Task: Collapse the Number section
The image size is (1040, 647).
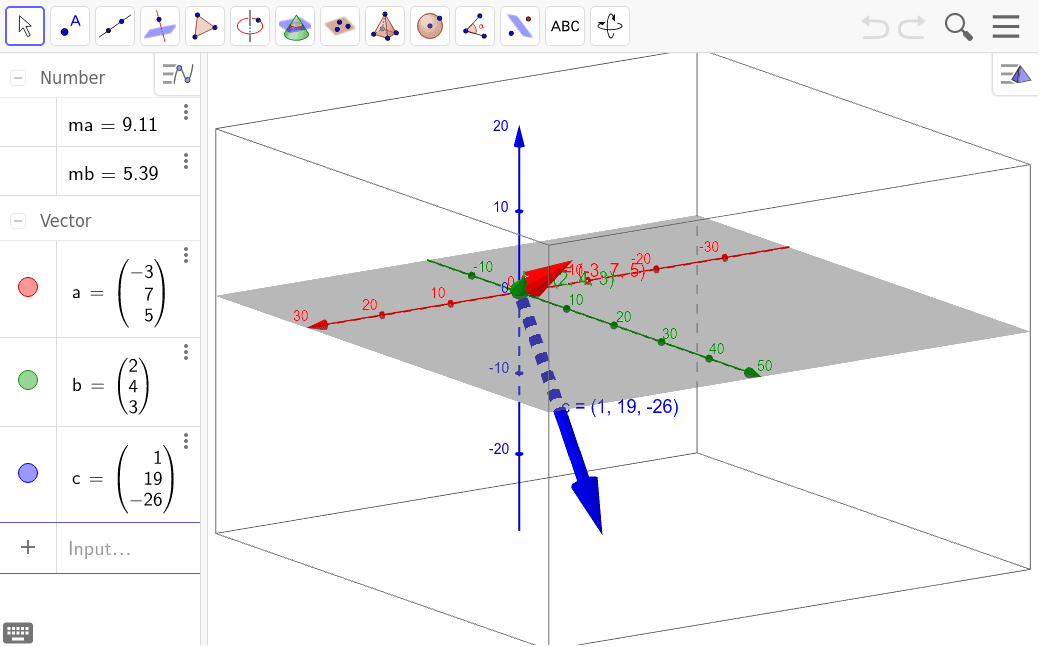Action: 18,78
